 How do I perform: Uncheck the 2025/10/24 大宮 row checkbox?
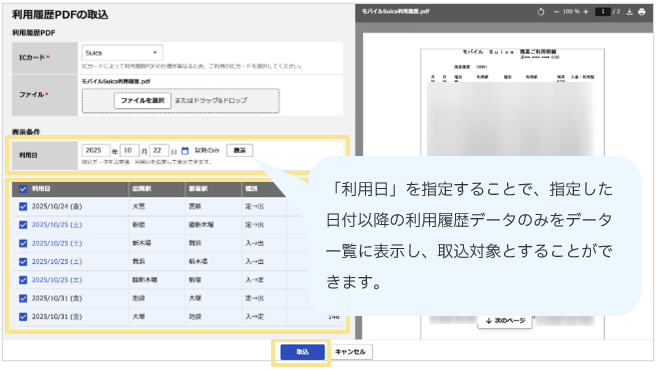click(23, 206)
